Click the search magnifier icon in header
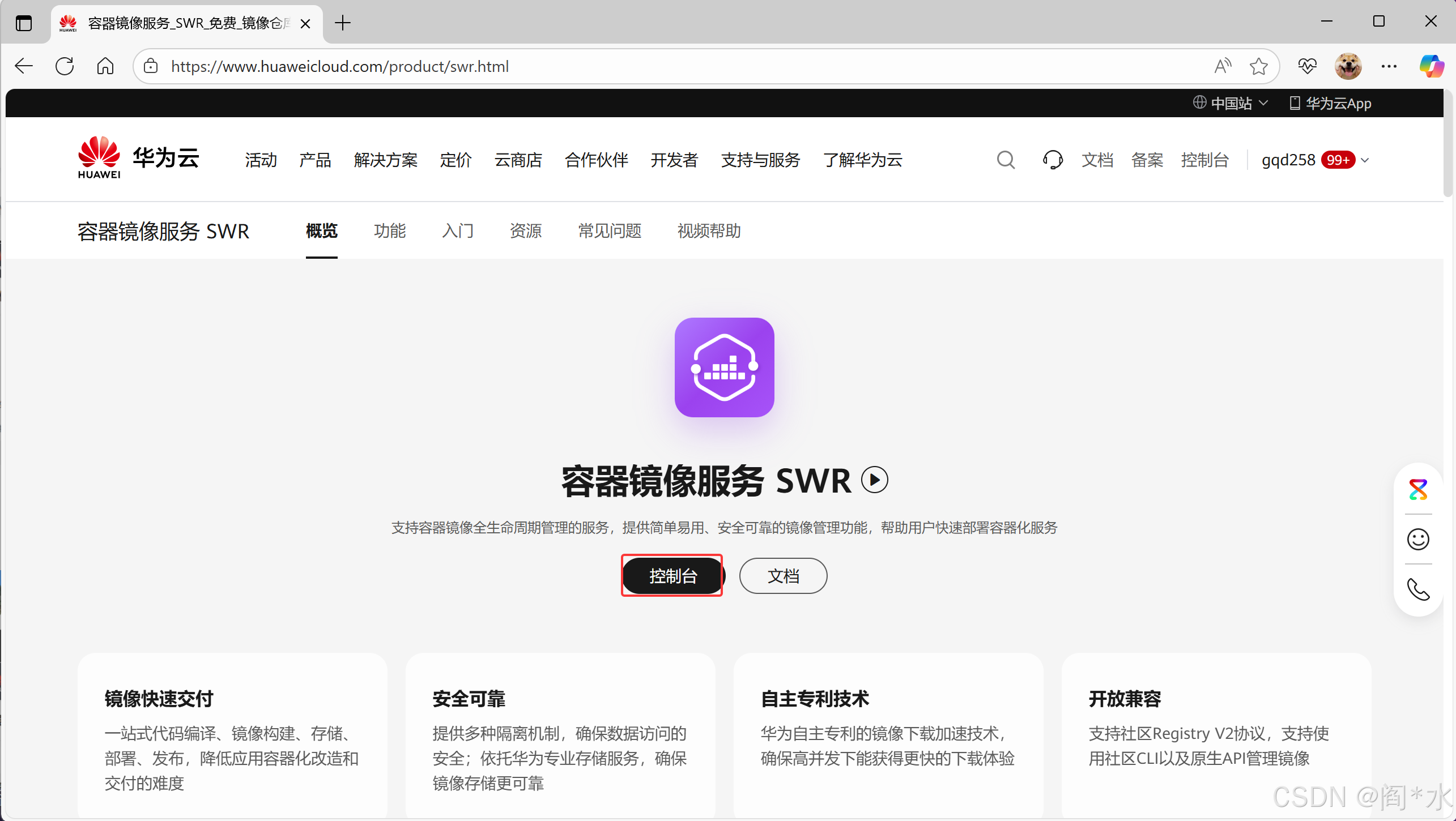1456x821 pixels. pyautogui.click(x=1006, y=160)
